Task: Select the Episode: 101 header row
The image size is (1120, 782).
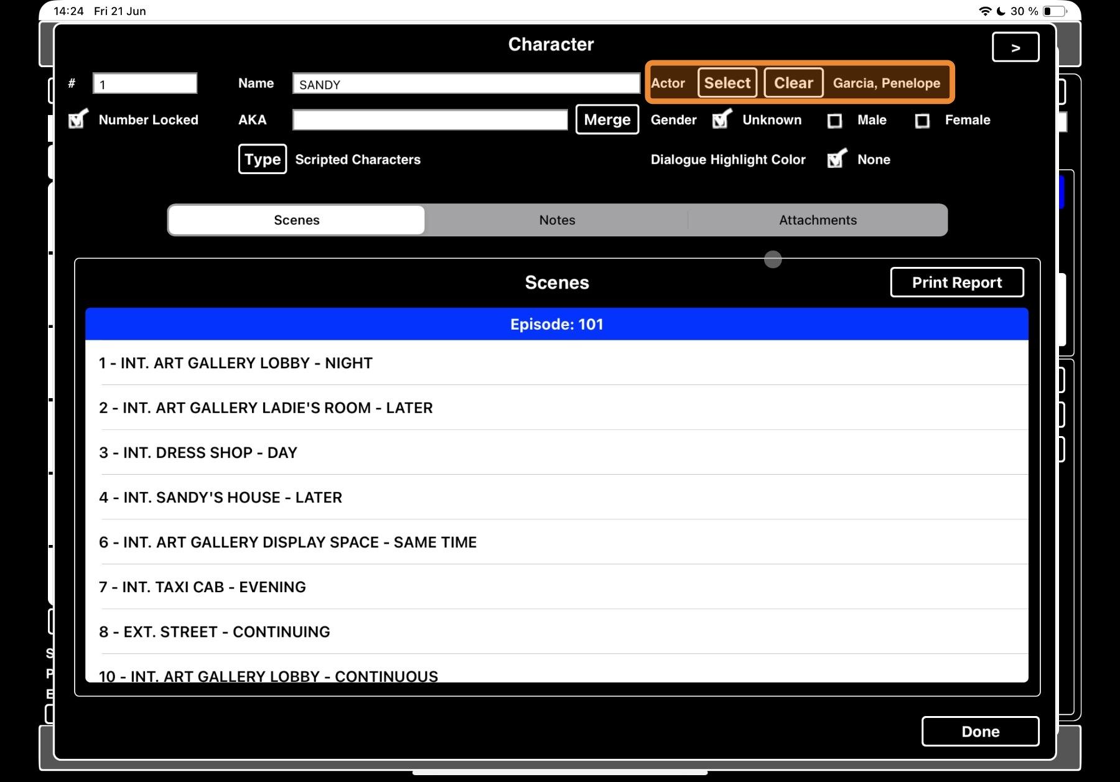Action: coord(556,324)
